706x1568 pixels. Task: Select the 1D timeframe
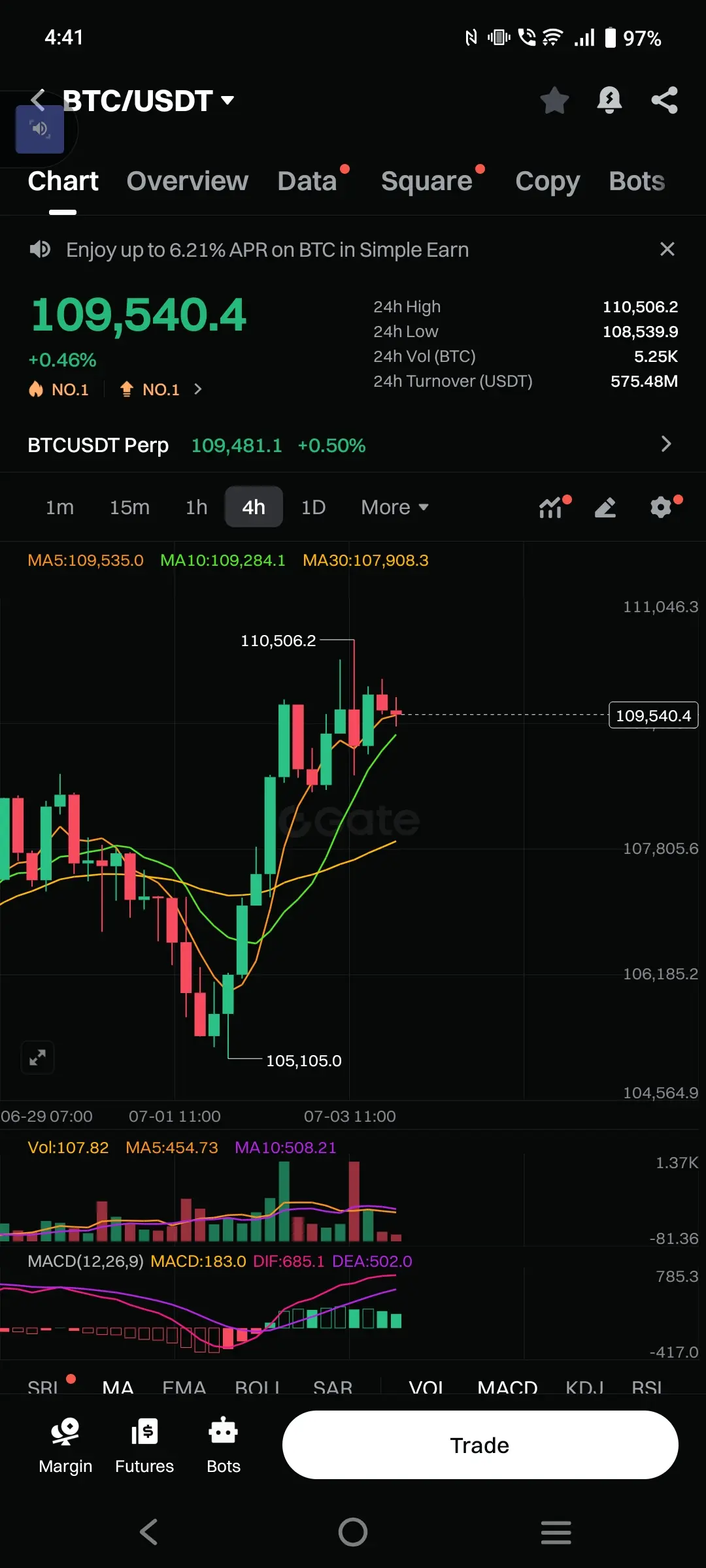[313, 507]
